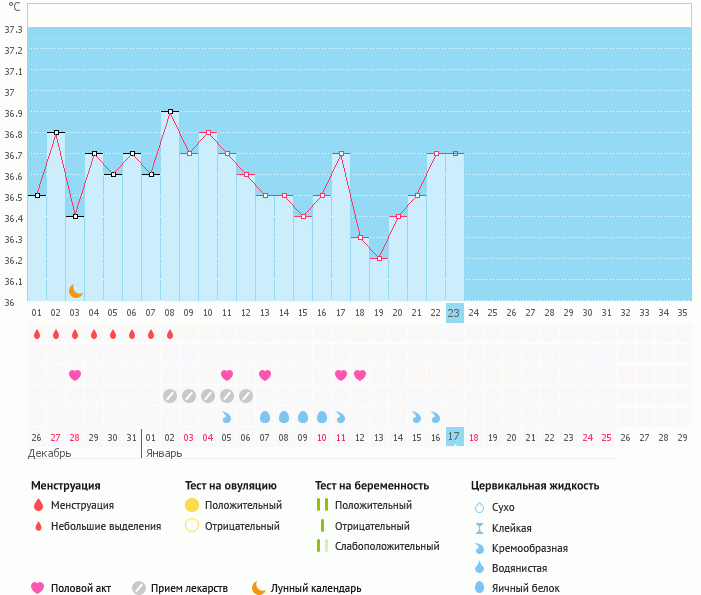The image size is (701, 595).
Task: Click the intercourse heart icon on cycle day 03
Action: coord(75,375)
